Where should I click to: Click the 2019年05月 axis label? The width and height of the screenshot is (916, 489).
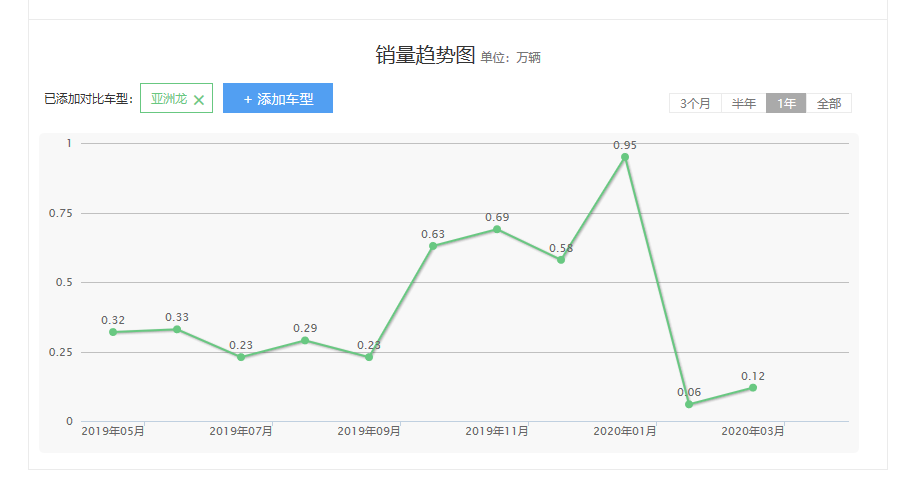(113, 431)
